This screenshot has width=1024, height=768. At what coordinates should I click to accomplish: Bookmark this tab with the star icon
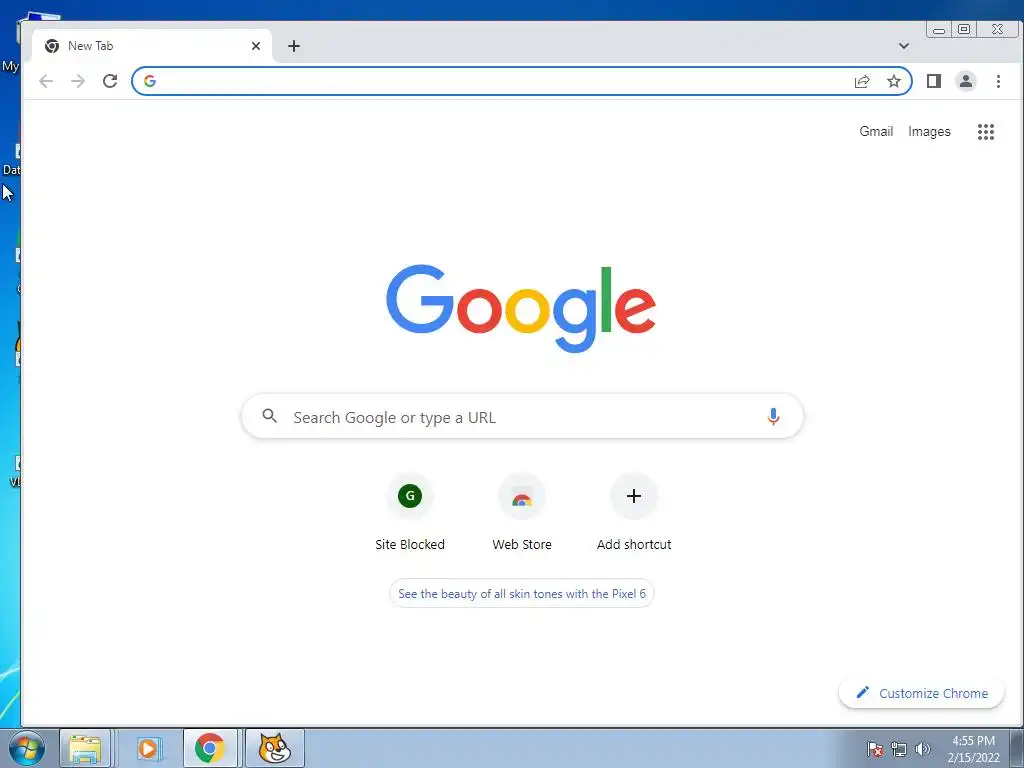click(893, 81)
